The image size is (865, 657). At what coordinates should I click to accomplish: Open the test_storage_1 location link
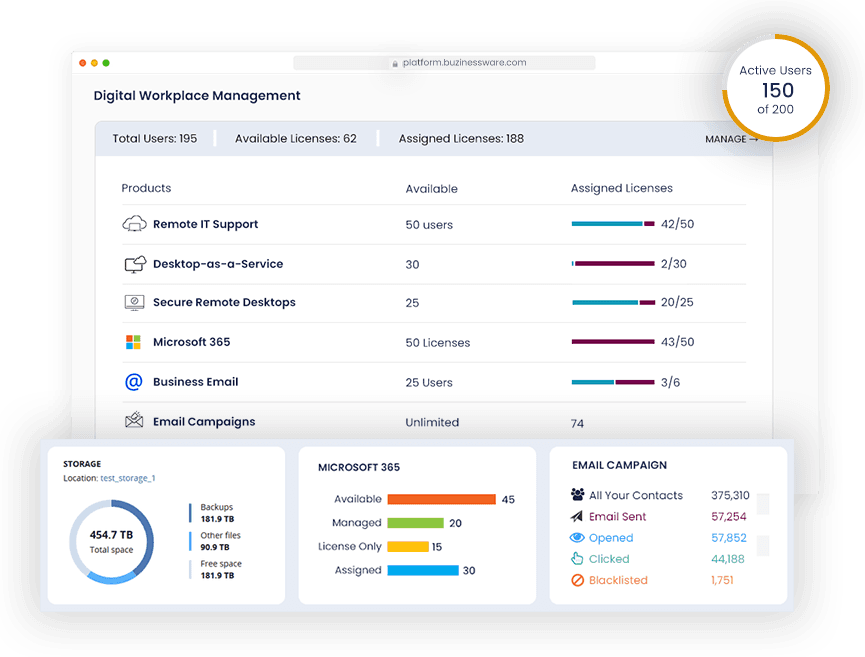coord(127,478)
